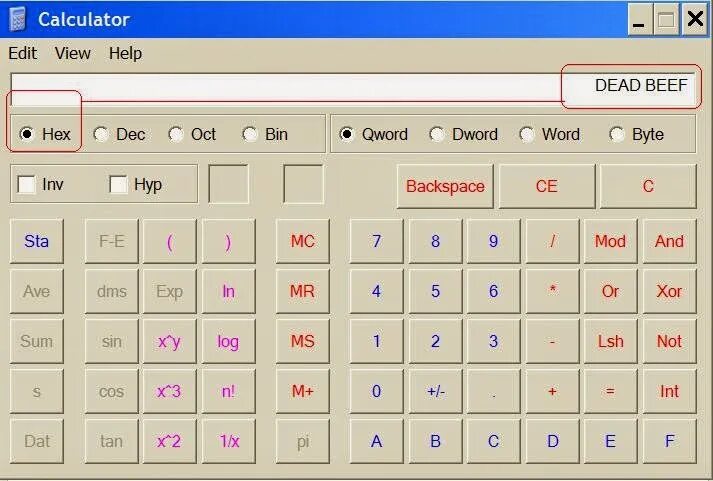Click hex digit F button
Viewport: 713px width, 481px height.
click(x=669, y=441)
